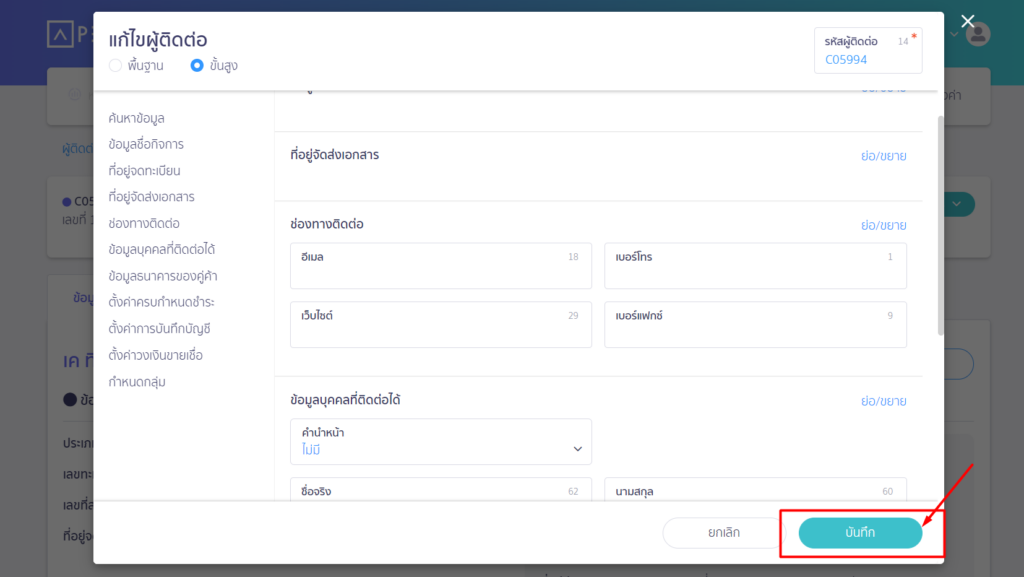Collapse the ที่อยู่จัดส่งเอกสาร section
The image size is (1024, 577).
pos(883,156)
